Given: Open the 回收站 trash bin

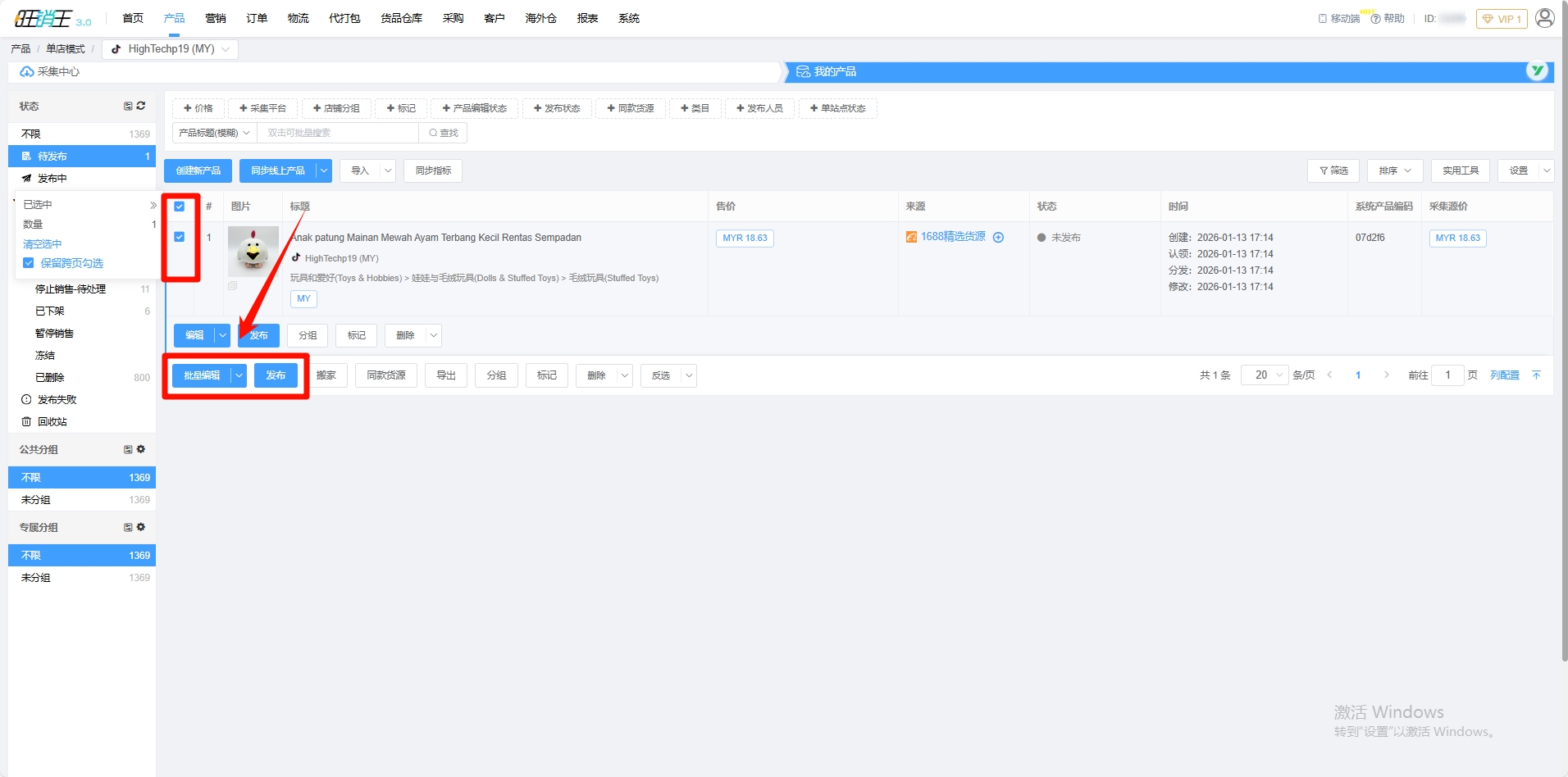Looking at the screenshot, I should coord(52,422).
